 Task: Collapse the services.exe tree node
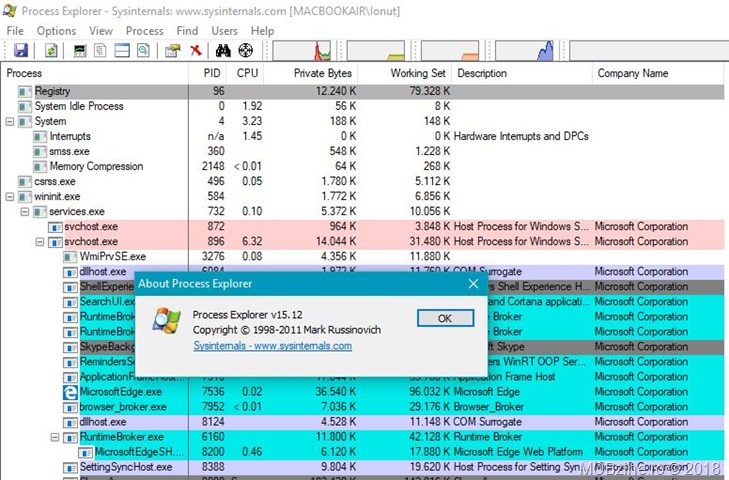[x=25, y=212]
